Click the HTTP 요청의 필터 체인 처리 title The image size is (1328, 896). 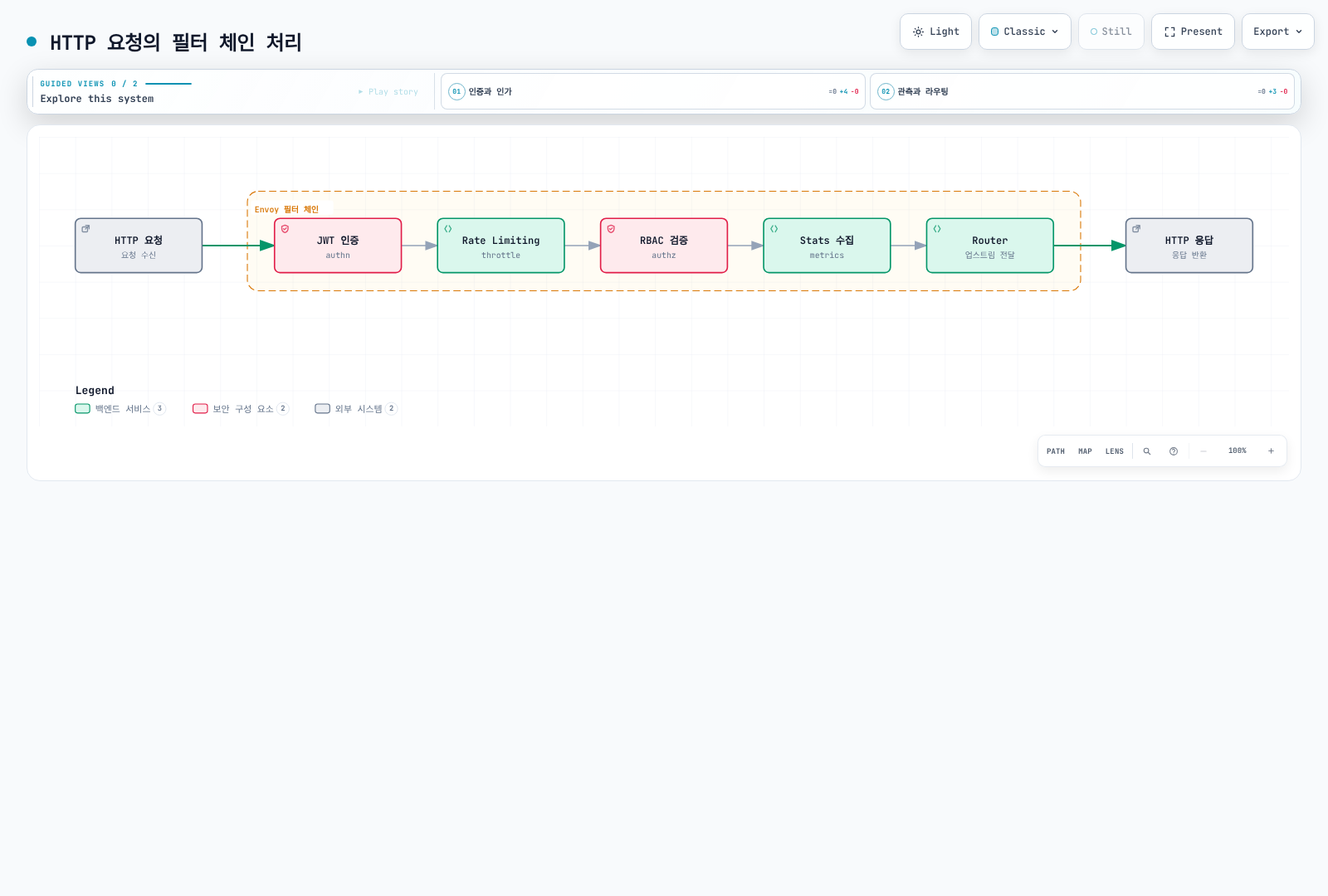[x=176, y=42]
